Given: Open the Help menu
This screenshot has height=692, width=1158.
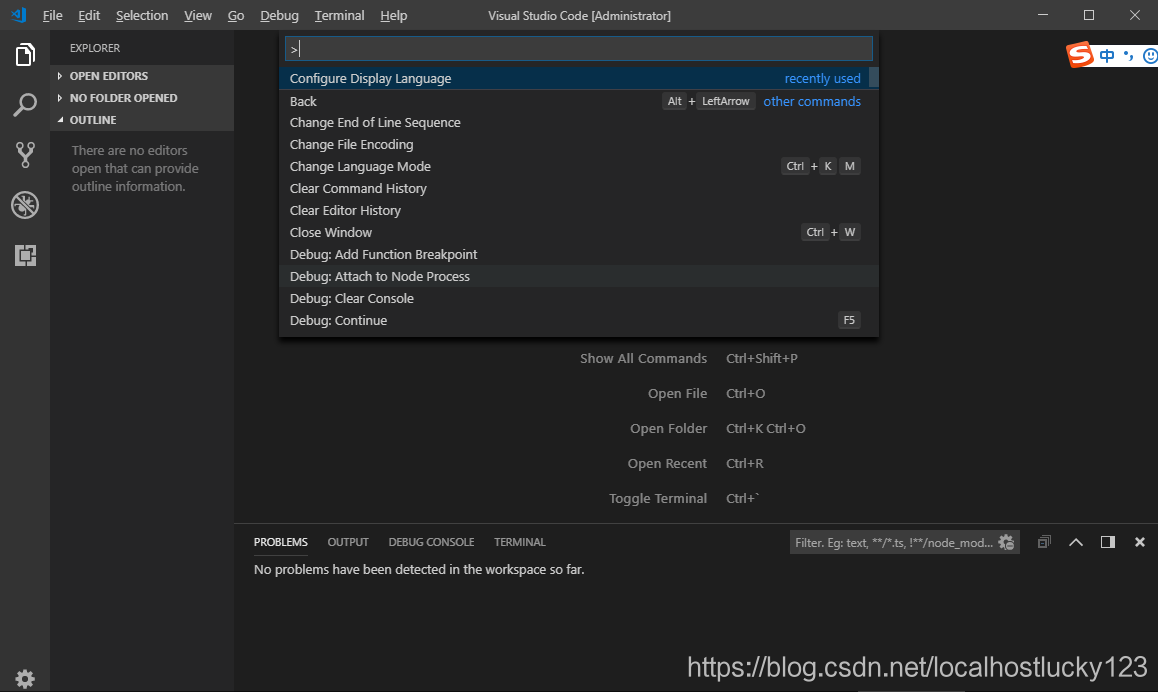Looking at the screenshot, I should coord(394,16).
